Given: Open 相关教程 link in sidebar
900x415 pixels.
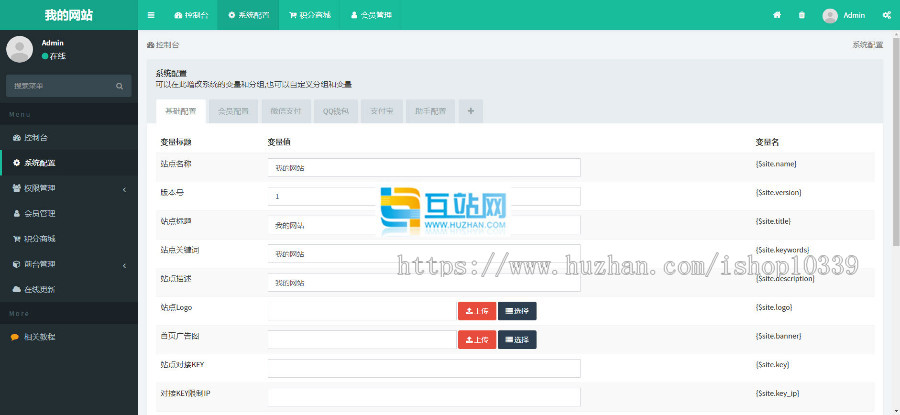Looking at the screenshot, I should pos(69,338).
